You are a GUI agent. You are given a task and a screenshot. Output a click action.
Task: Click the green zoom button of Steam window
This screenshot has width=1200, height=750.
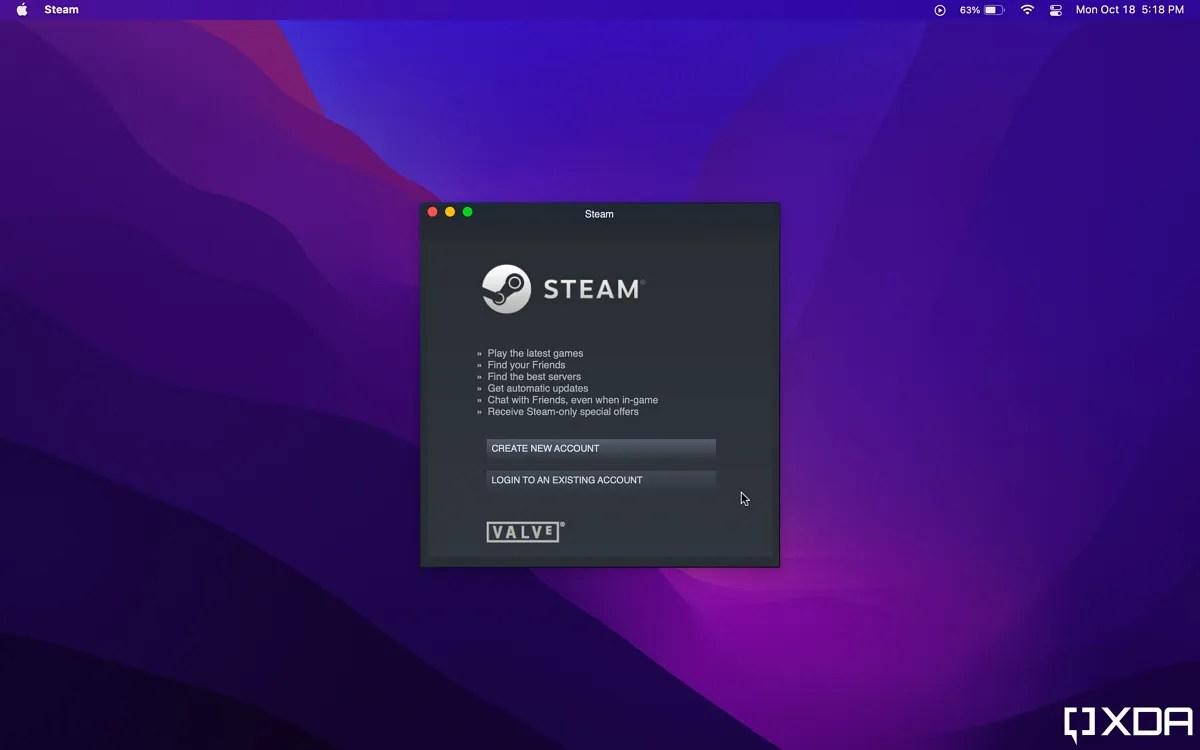(x=467, y=212)
